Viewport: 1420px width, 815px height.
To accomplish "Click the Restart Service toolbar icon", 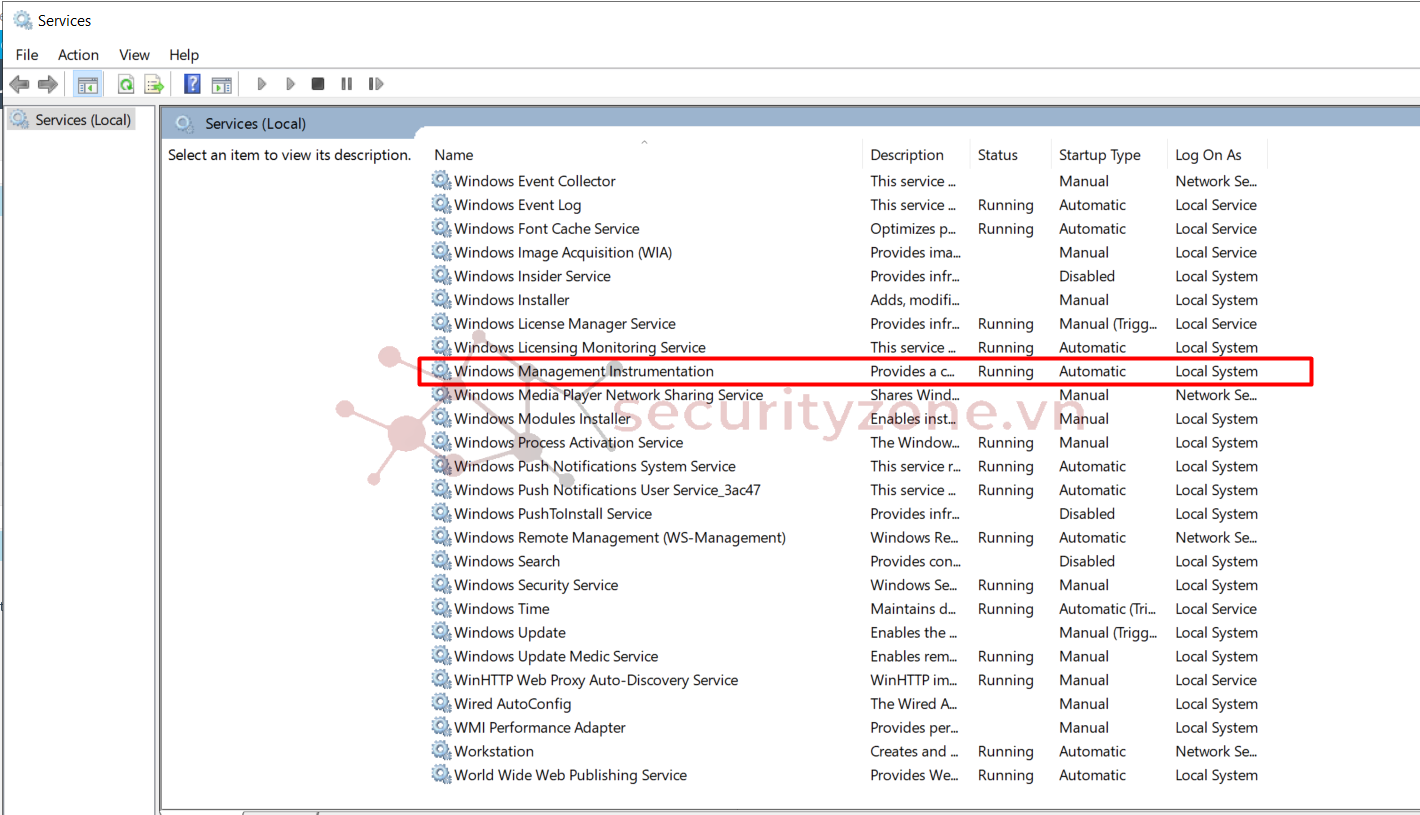I will click(x=376, y=84).
